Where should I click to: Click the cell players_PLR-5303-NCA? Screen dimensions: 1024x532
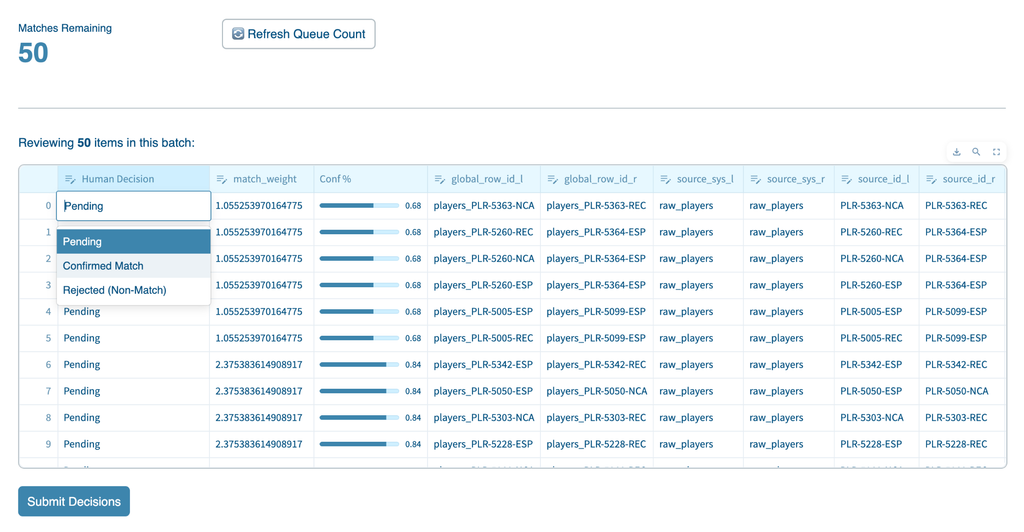(x=484, y=418)
